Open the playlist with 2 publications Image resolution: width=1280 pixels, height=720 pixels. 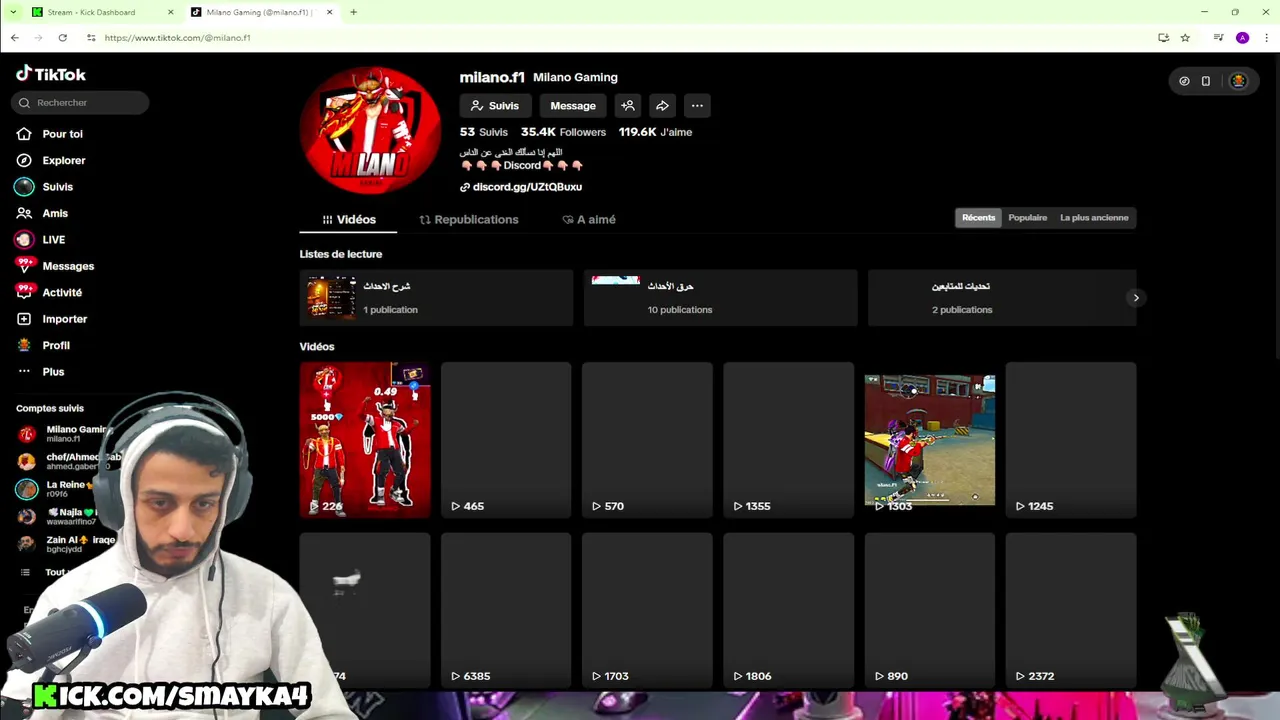[1002, 298]
